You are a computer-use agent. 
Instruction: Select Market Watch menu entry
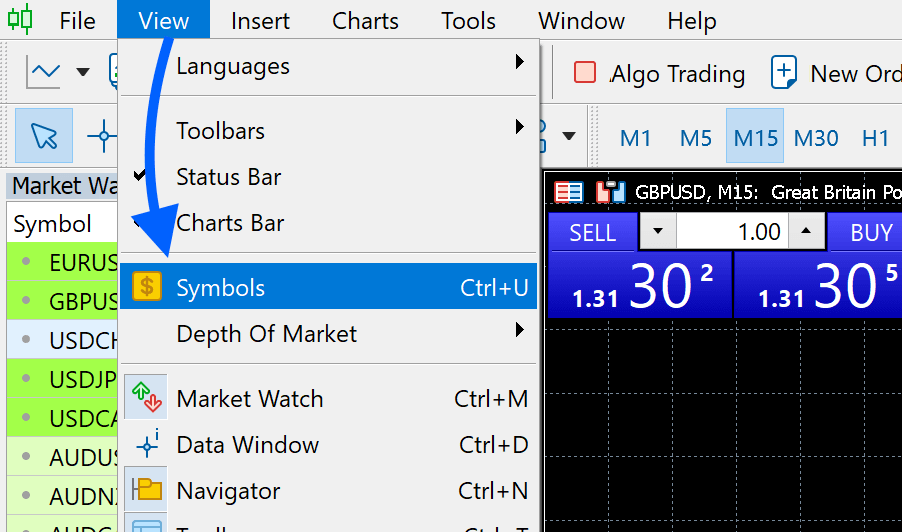(328, 398)
